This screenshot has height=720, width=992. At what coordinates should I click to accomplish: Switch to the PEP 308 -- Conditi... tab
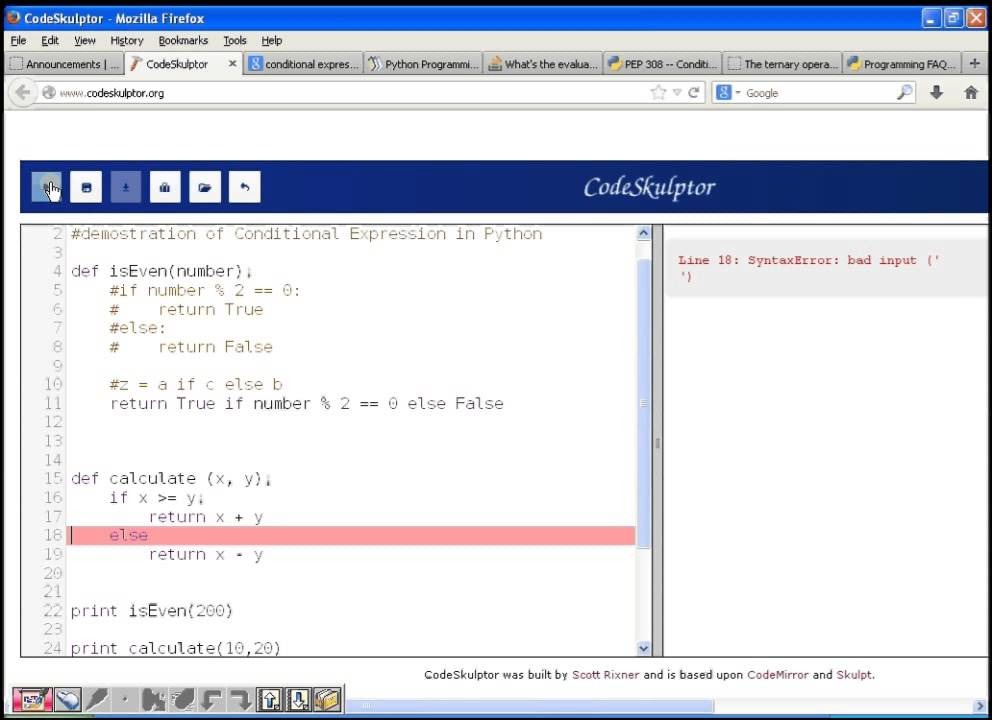(662, 64)
